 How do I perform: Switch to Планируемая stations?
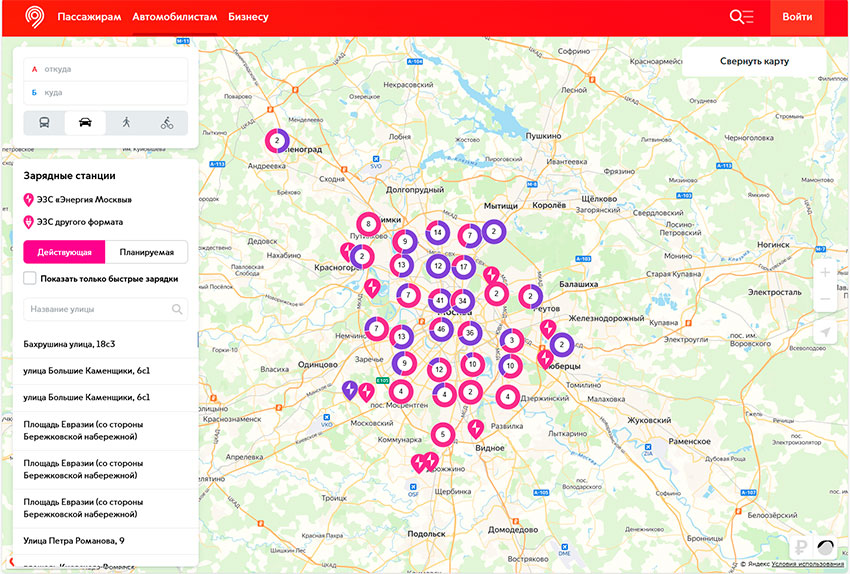[146, 252]
